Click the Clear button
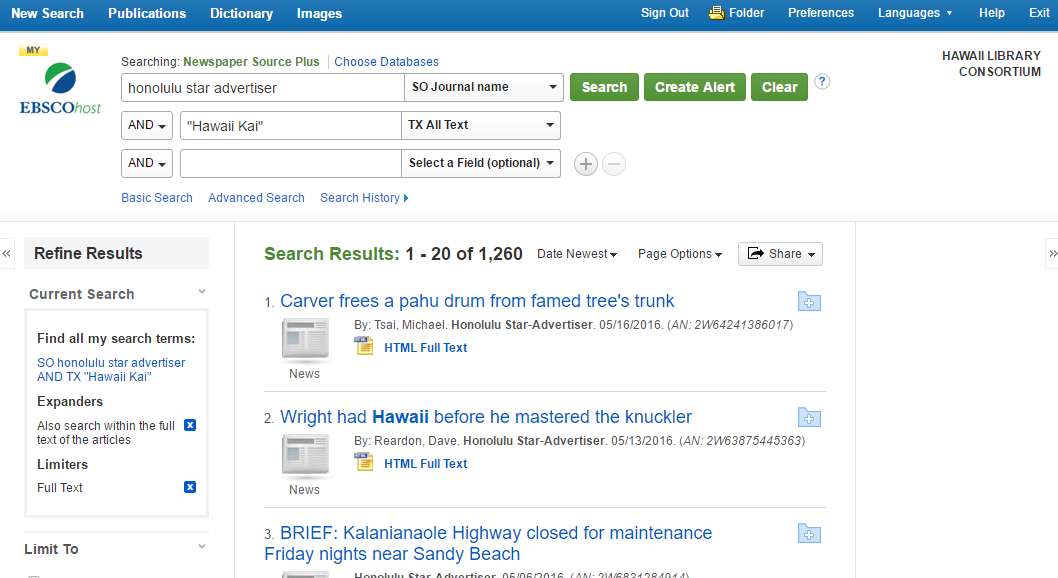The height and width of the screenshot is (578, 1058). coord(779,87)
